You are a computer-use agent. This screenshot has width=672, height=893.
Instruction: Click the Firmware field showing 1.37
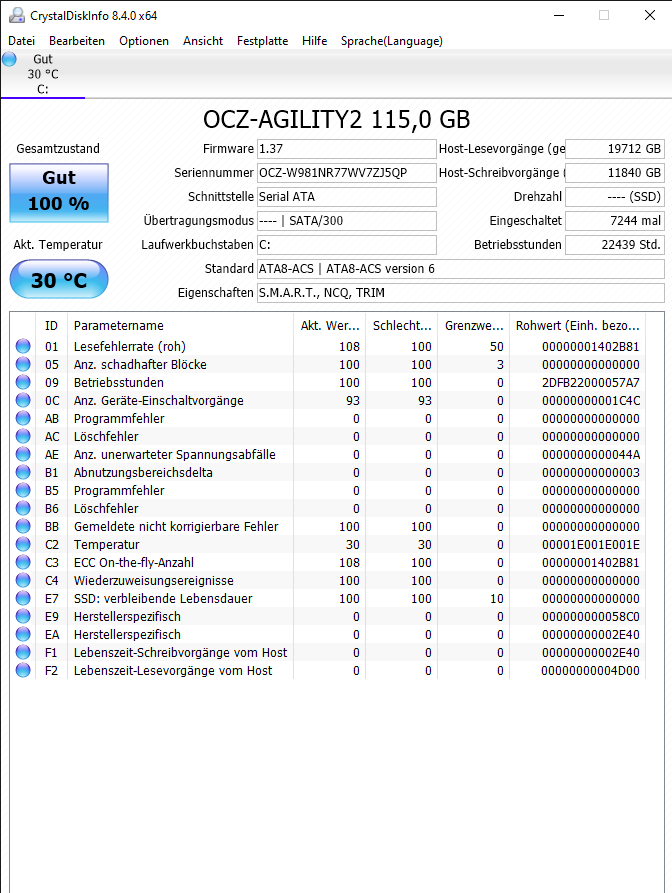point(347,149)
